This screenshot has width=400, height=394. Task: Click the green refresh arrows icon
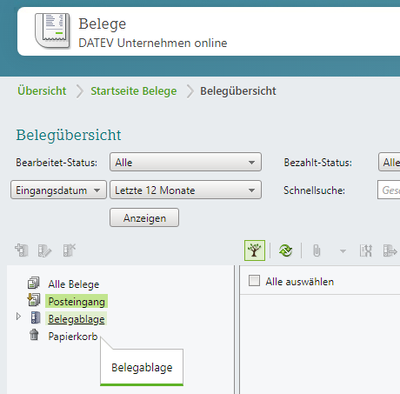click(x=286, y=250)
